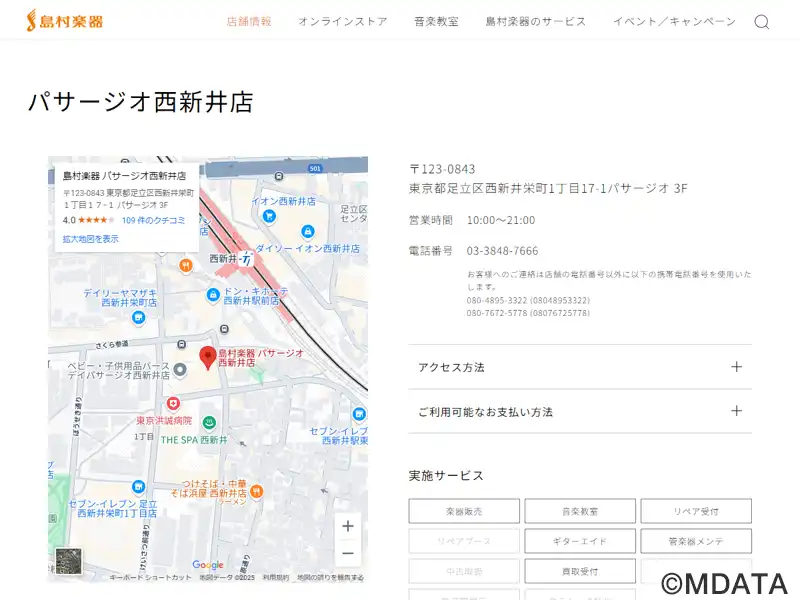
Task: Click the デイリーヤマザキ convenience store marker
Action: pos(138,318)
